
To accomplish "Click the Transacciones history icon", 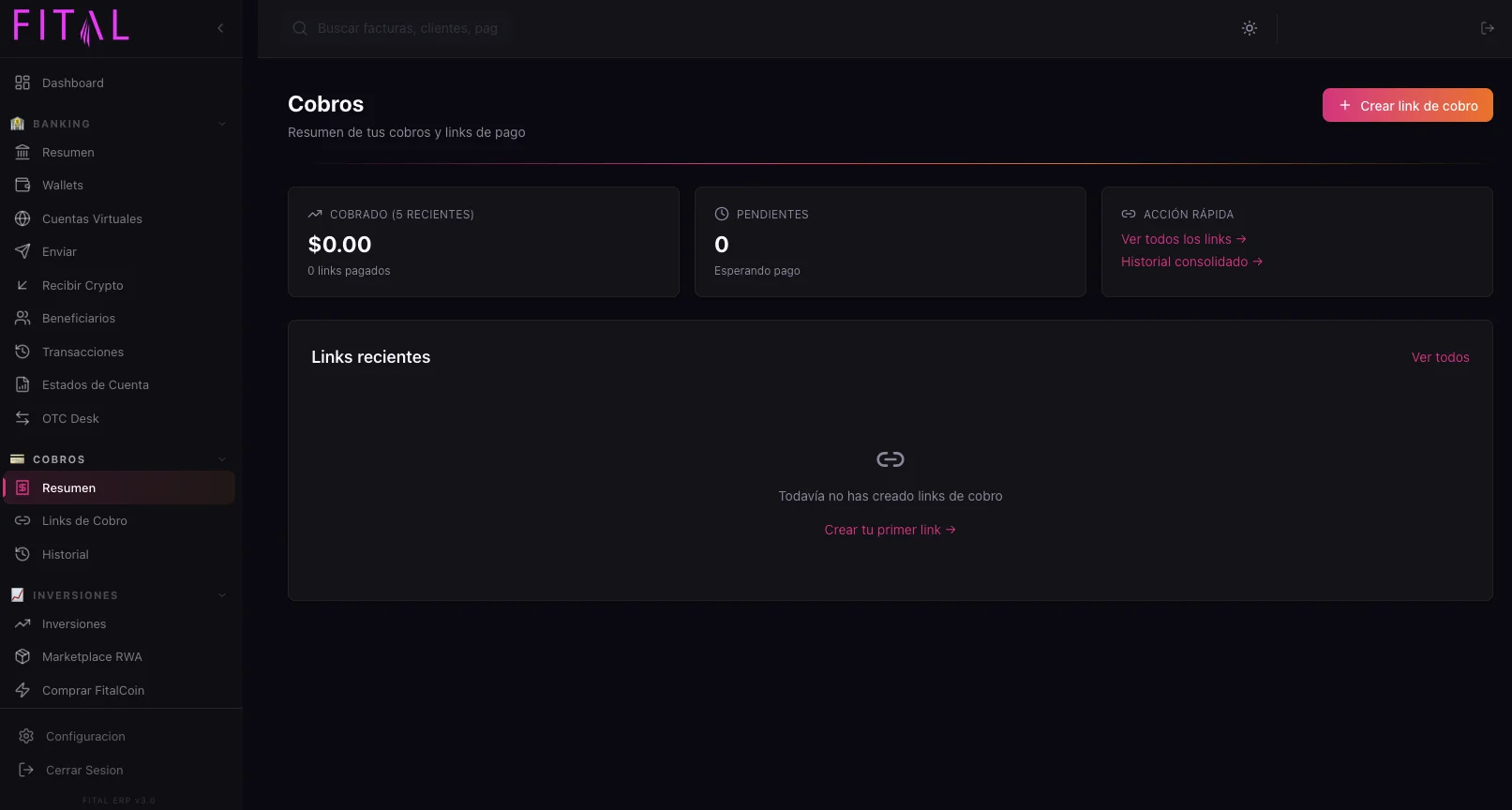I will (22, 352).
